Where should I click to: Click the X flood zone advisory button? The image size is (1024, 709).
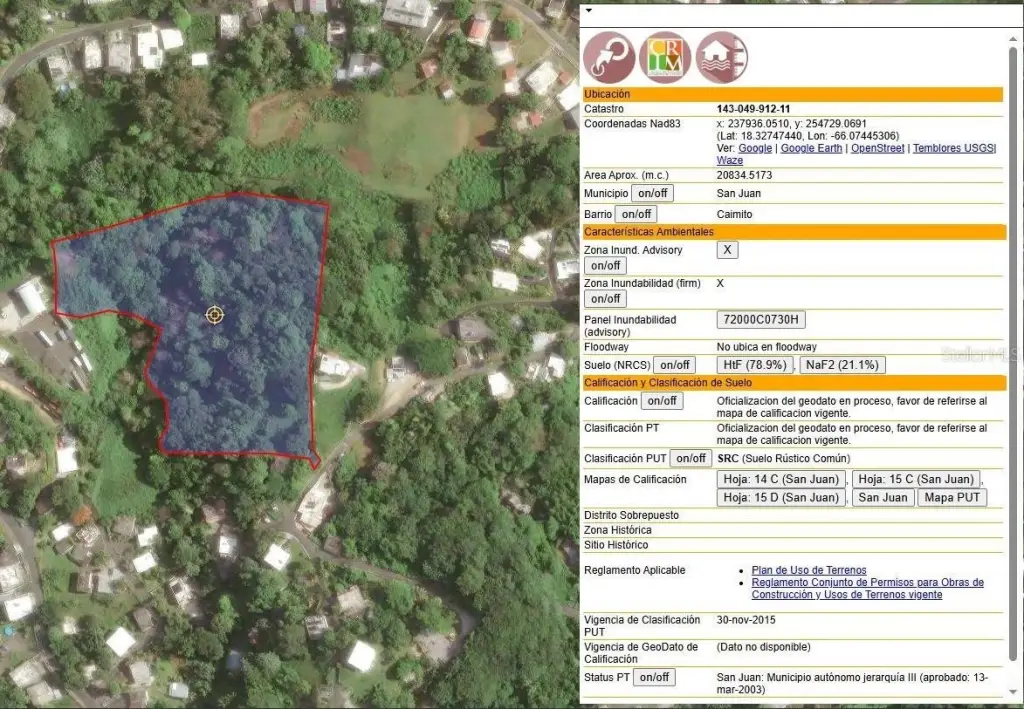point(727,250)
